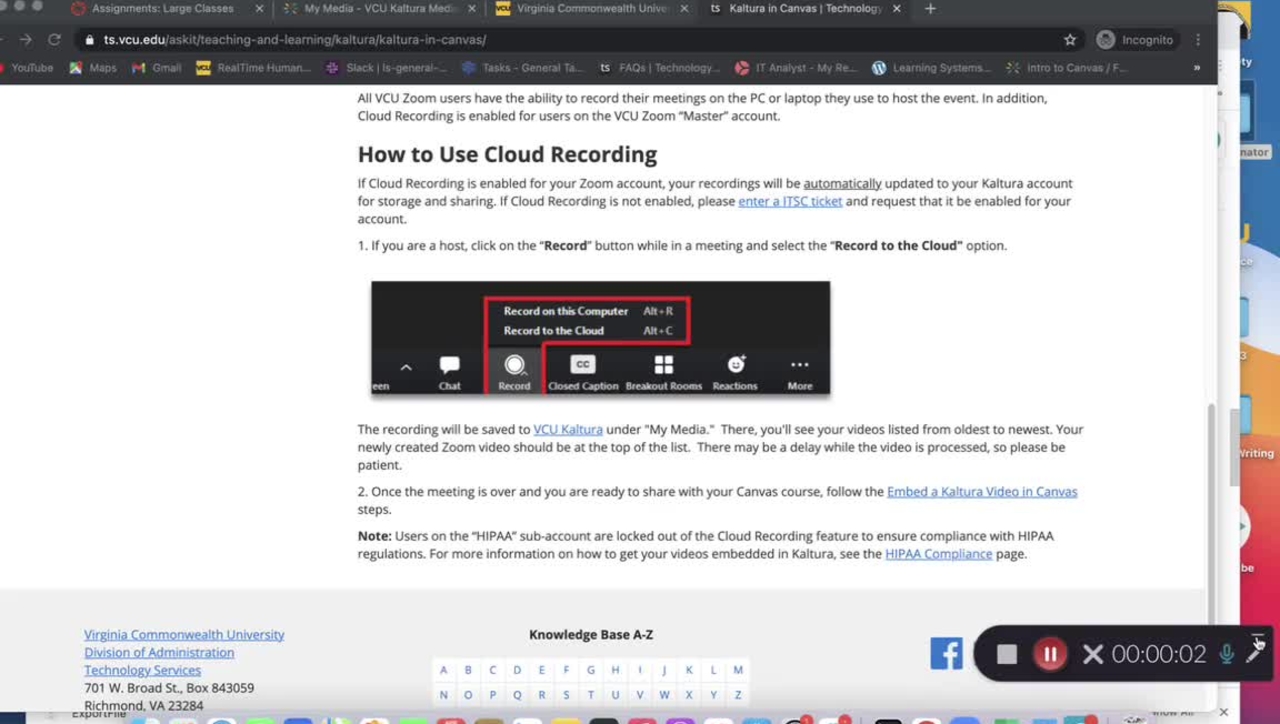Open the VCU Kaltura link

[568, 429]
